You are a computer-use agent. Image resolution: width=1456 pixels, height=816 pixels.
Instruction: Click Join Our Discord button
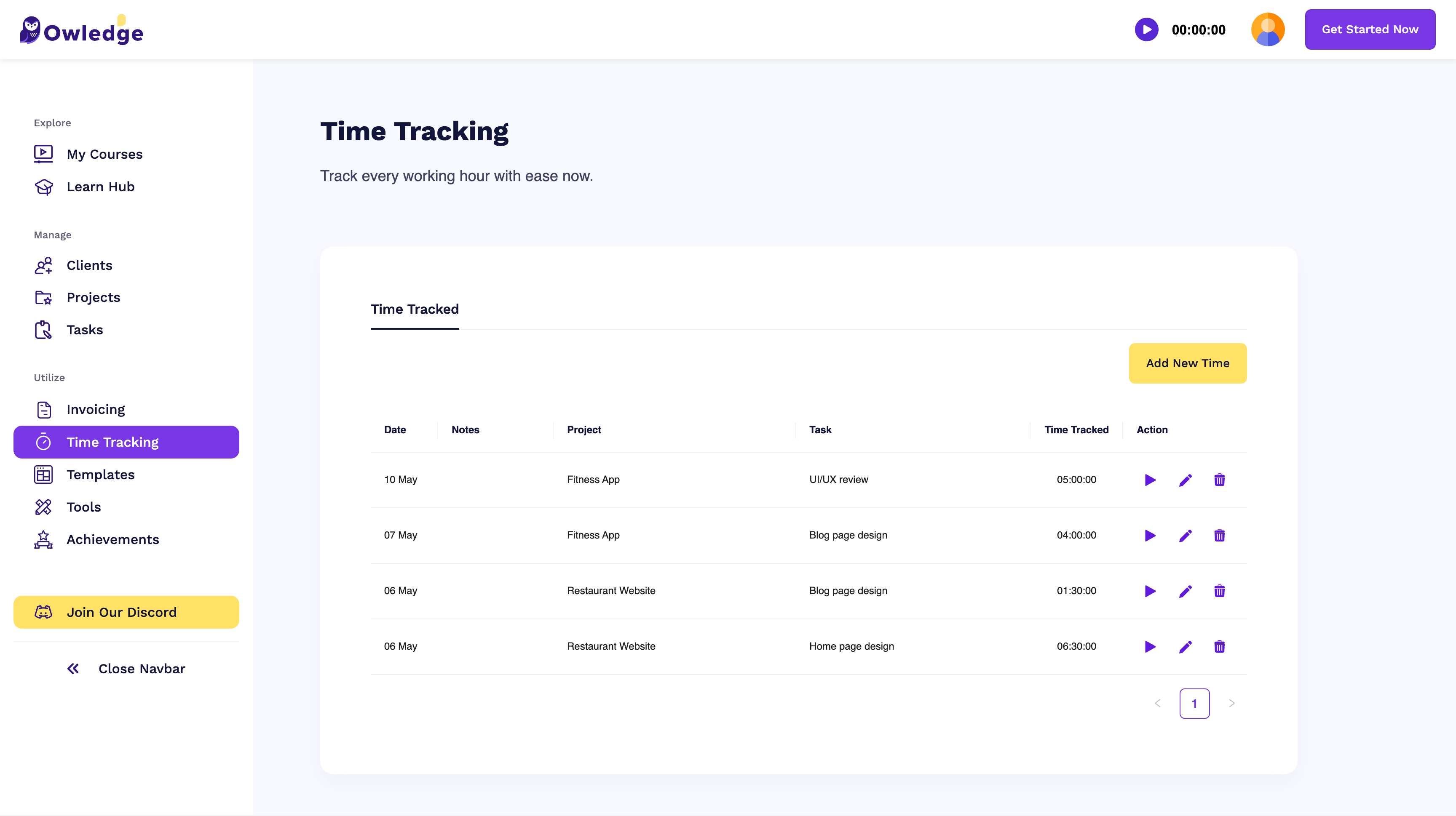(x=126, y=612)
